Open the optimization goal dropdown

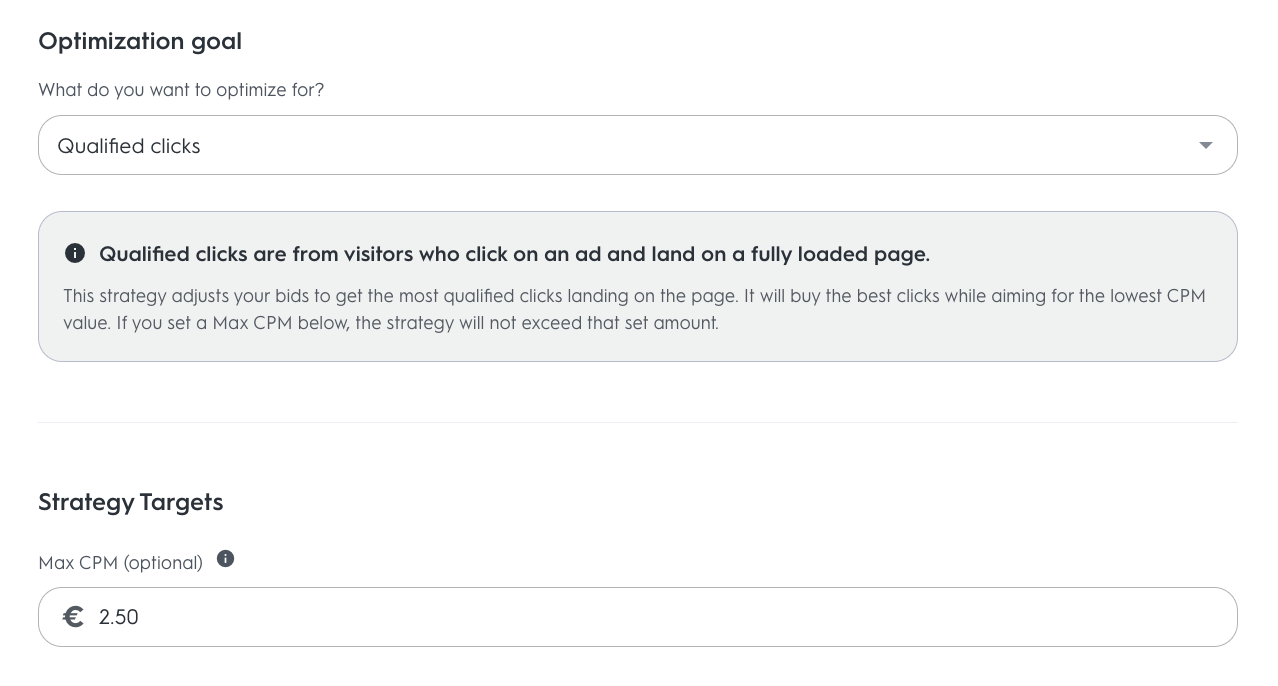[637, 146]
